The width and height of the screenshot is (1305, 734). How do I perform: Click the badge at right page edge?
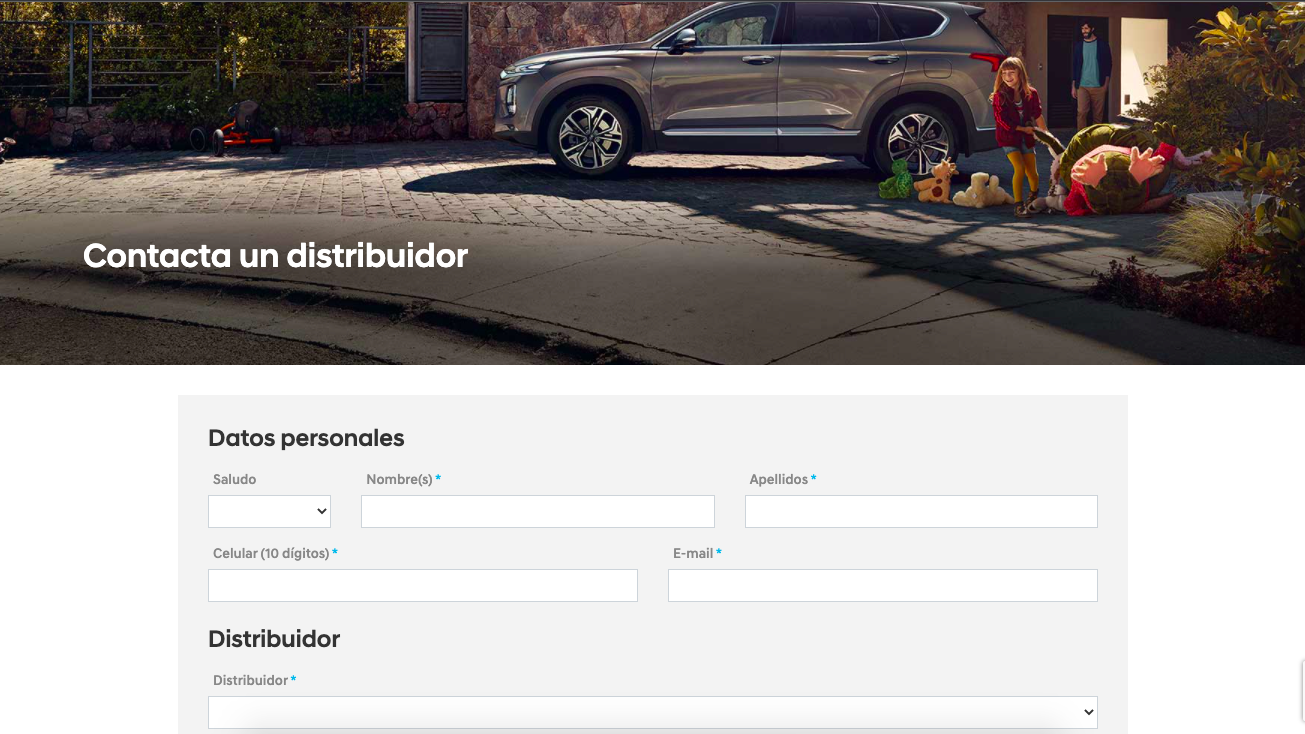coord(1303,690)
